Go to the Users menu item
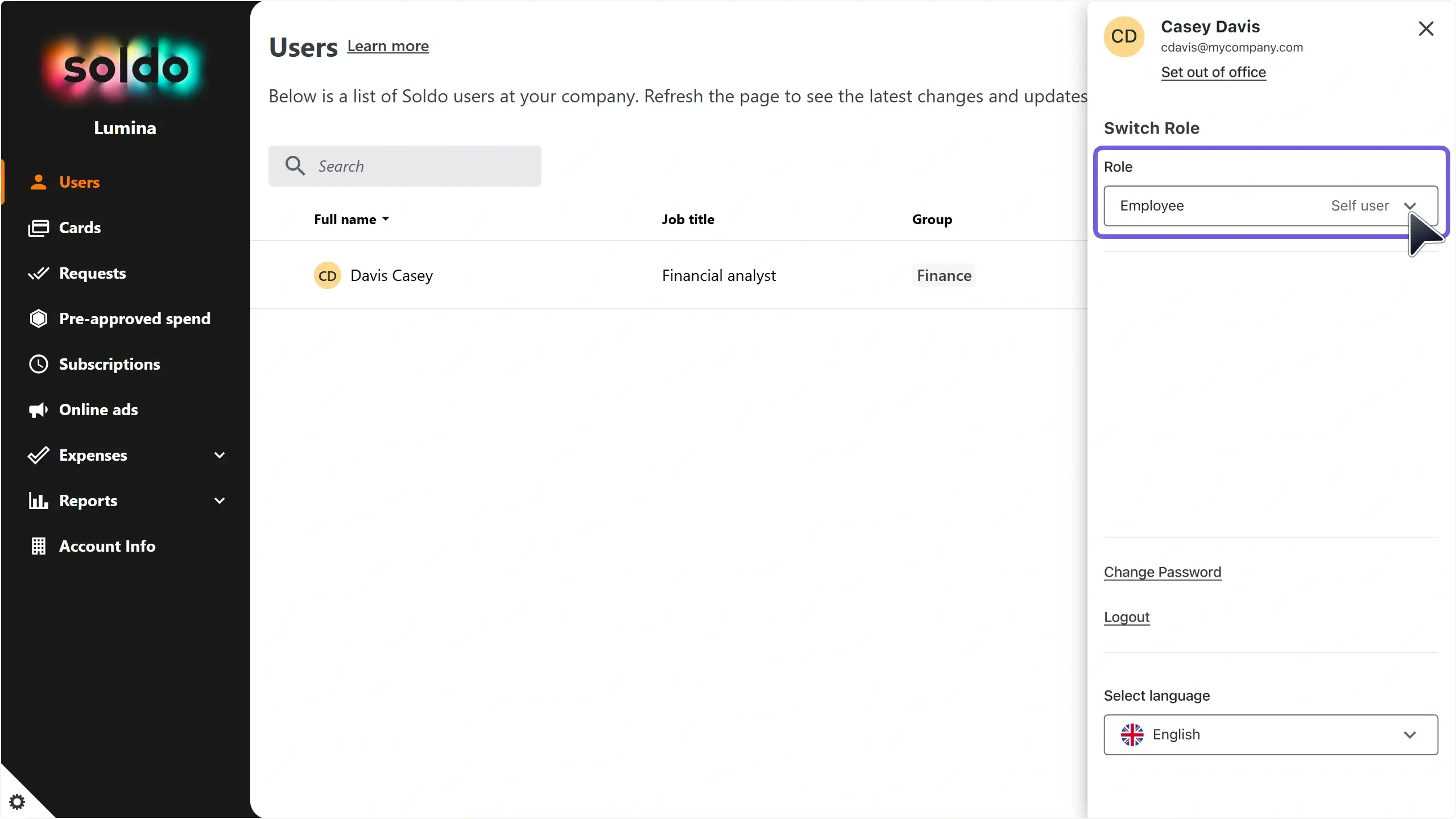1456x819 pixels. 79,183
